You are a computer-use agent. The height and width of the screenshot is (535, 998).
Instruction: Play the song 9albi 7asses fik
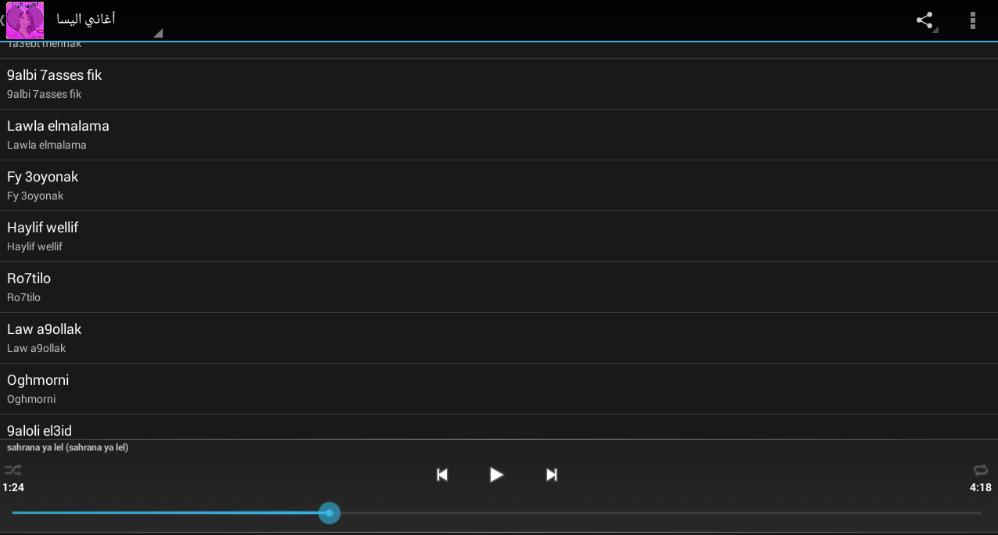pyautogui.click(x=499, y=84)
